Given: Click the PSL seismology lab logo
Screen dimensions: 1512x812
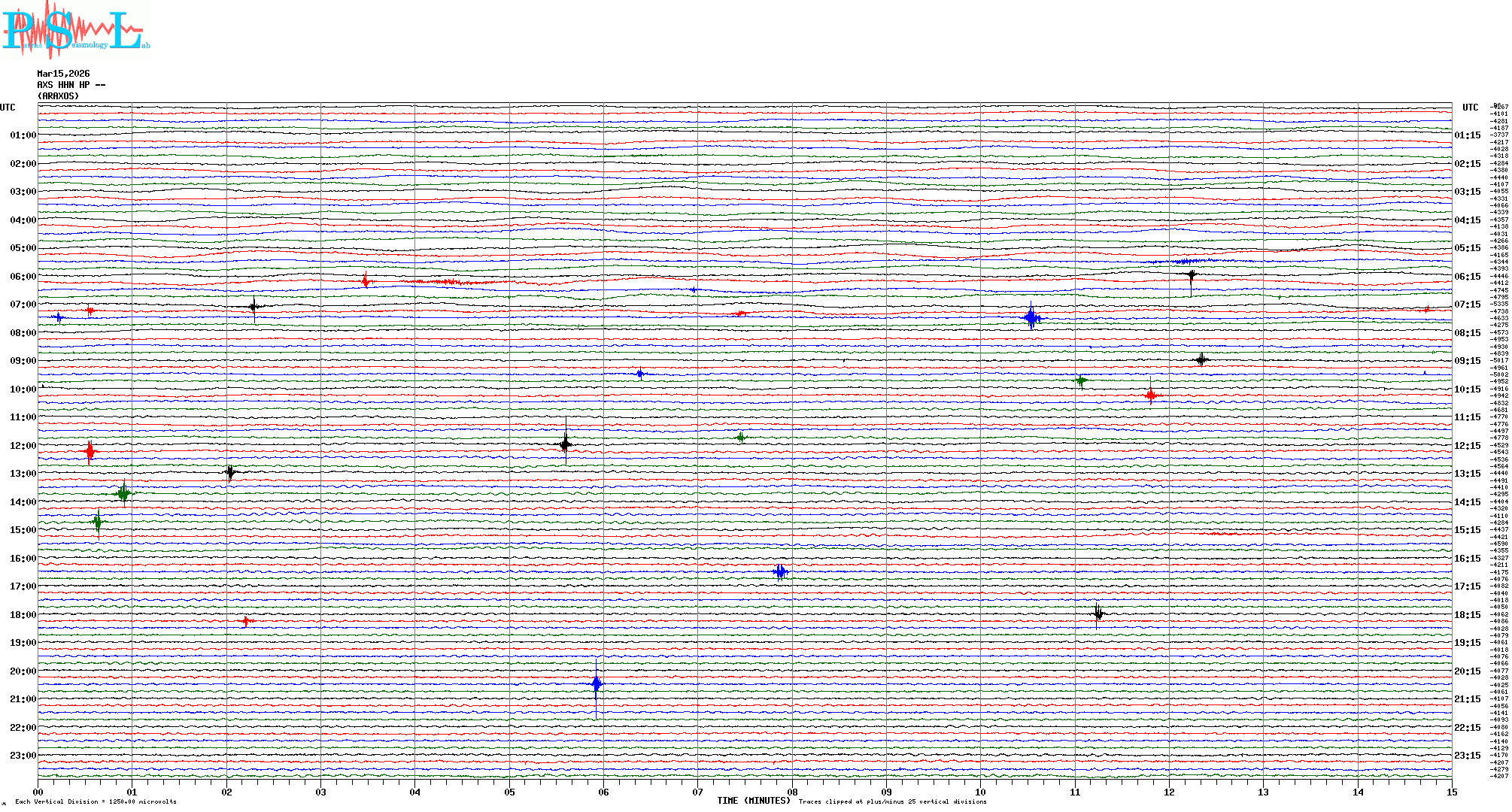Looking at the screenshot, I should click(75, 30).
